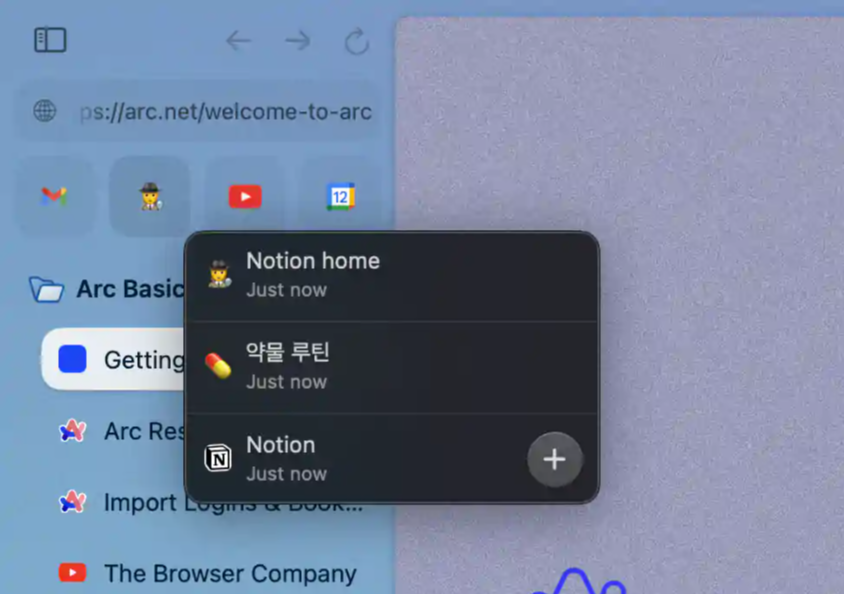Open the detective-emoji Notion favorite
Image resolution: width=844 pixels, height=594 pixels.
(150, 196)
